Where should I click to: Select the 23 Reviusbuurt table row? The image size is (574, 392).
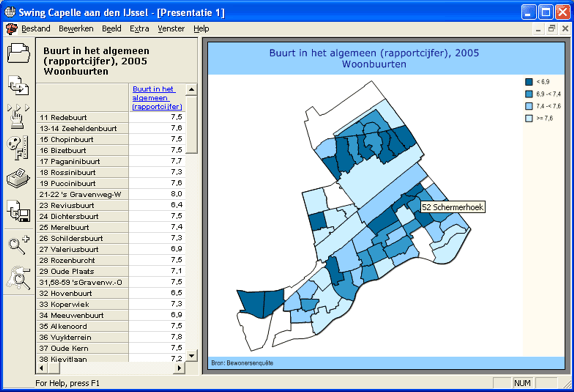tap(111, 205)
